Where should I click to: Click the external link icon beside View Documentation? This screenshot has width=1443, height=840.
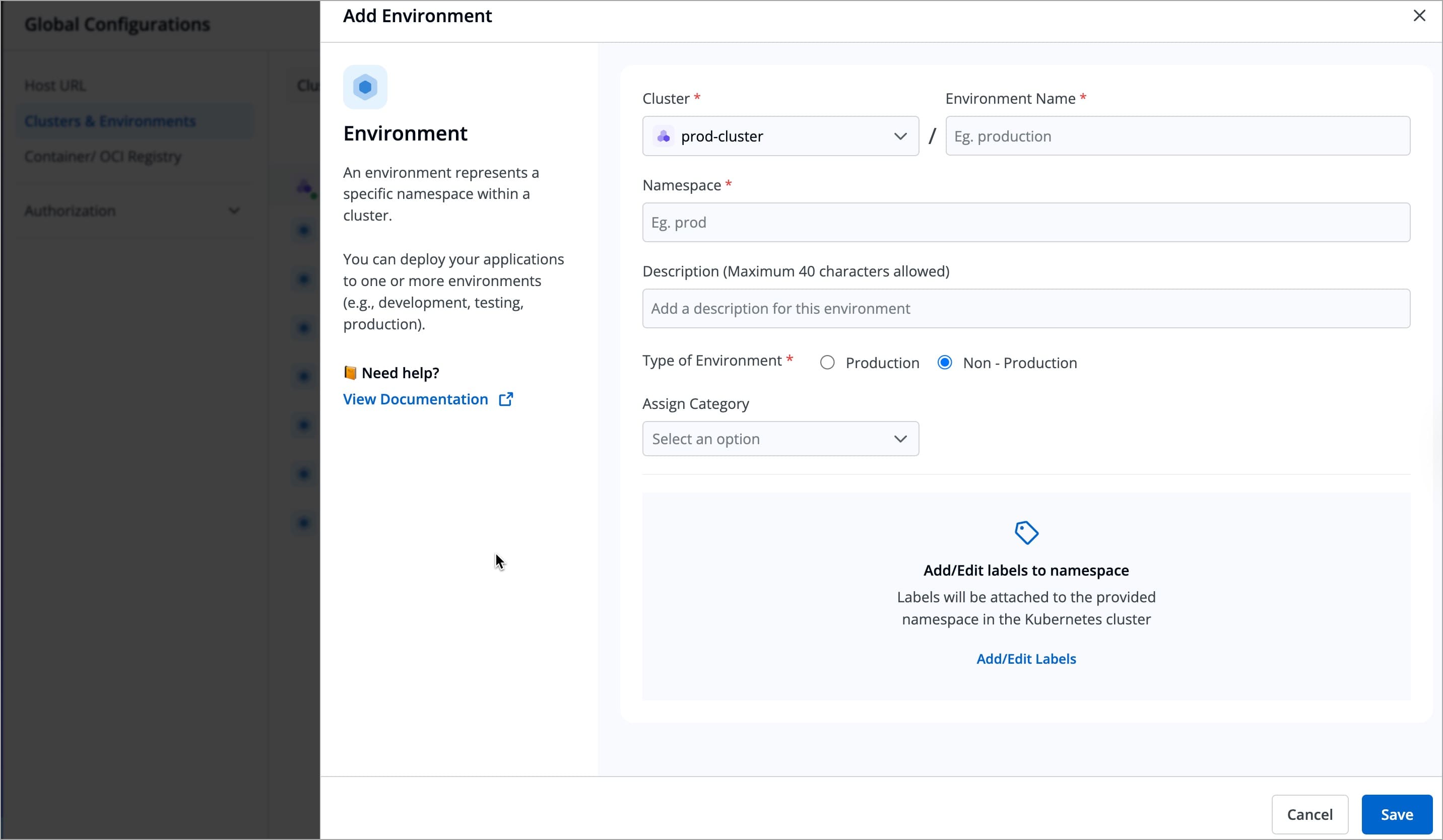506,399
